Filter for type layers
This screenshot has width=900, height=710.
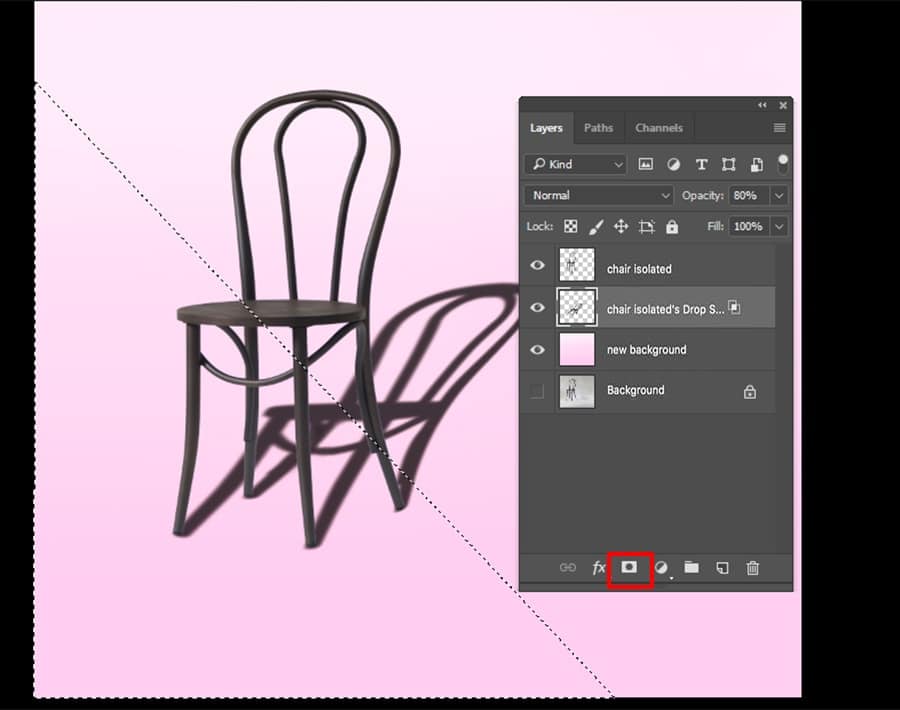pyautogui.click(x=701, y=165)
